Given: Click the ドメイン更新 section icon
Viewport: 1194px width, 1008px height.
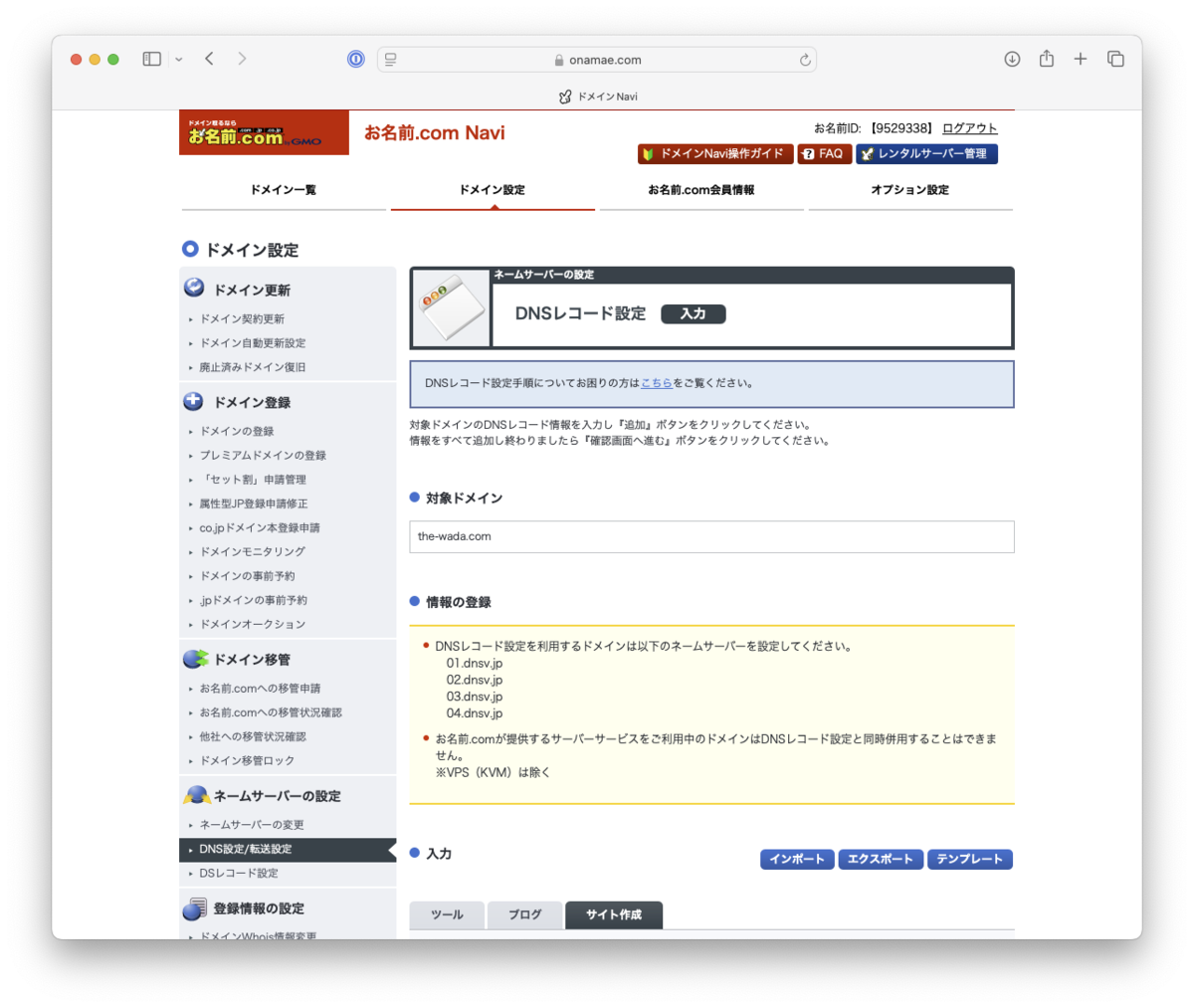Looking at the screenshot, I should [194, 289].
